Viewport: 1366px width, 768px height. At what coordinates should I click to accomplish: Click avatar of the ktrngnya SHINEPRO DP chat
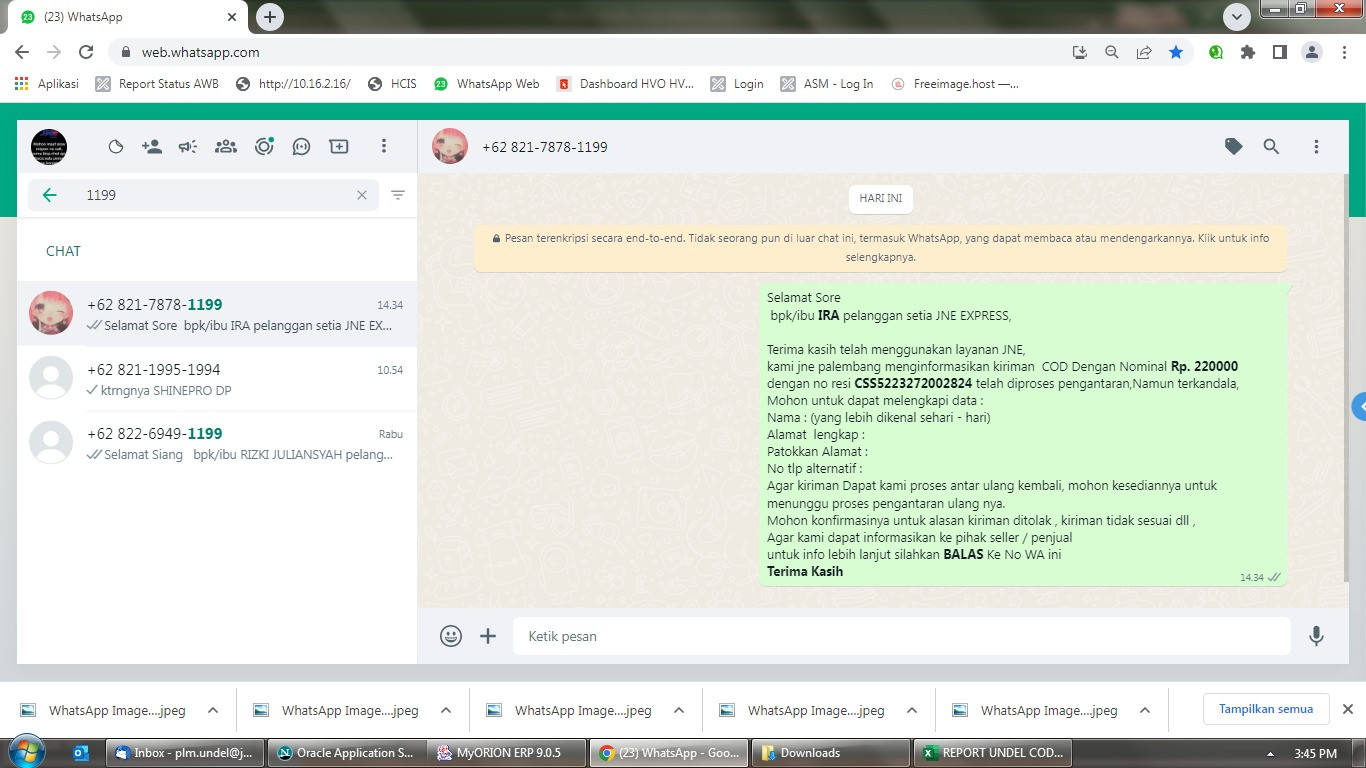(x=51, y=379)
